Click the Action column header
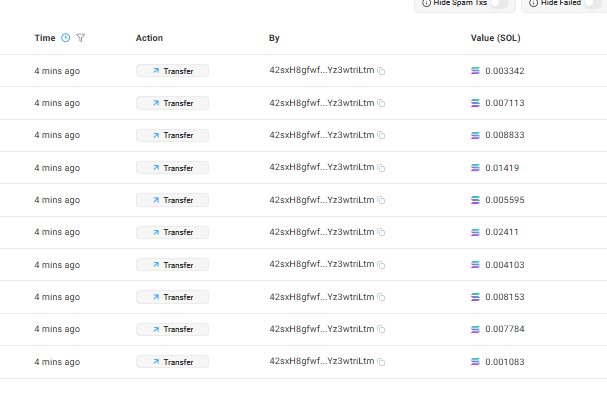This screenshot has height=400, width=607. coord(149,38)
